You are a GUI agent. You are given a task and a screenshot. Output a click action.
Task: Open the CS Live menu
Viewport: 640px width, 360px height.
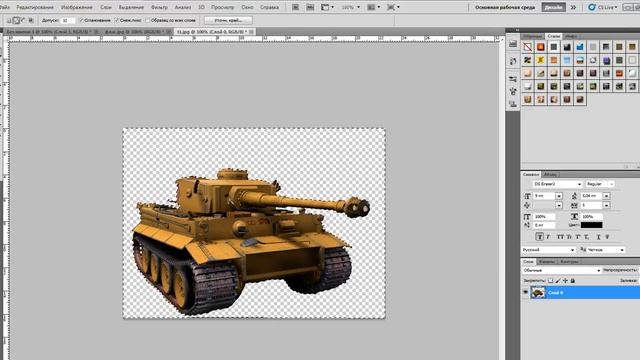(x=602, y=7)
